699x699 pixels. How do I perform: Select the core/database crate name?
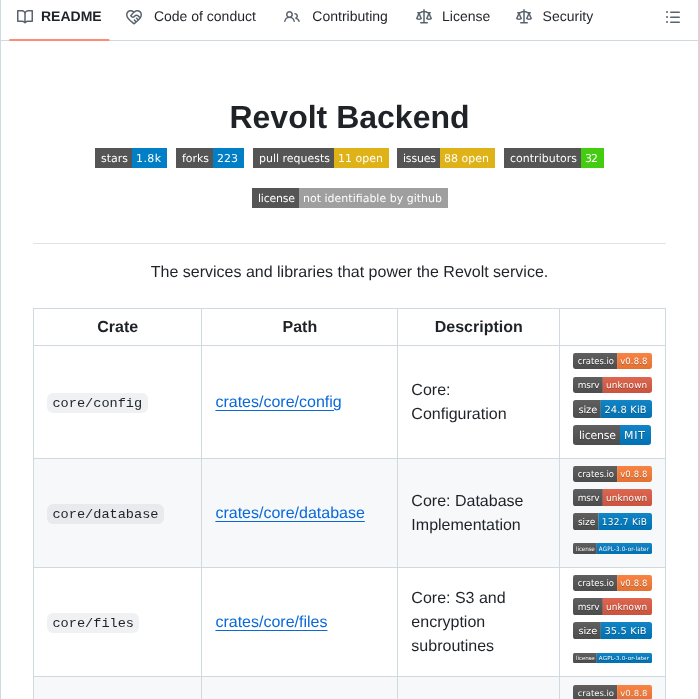point(105,514)
